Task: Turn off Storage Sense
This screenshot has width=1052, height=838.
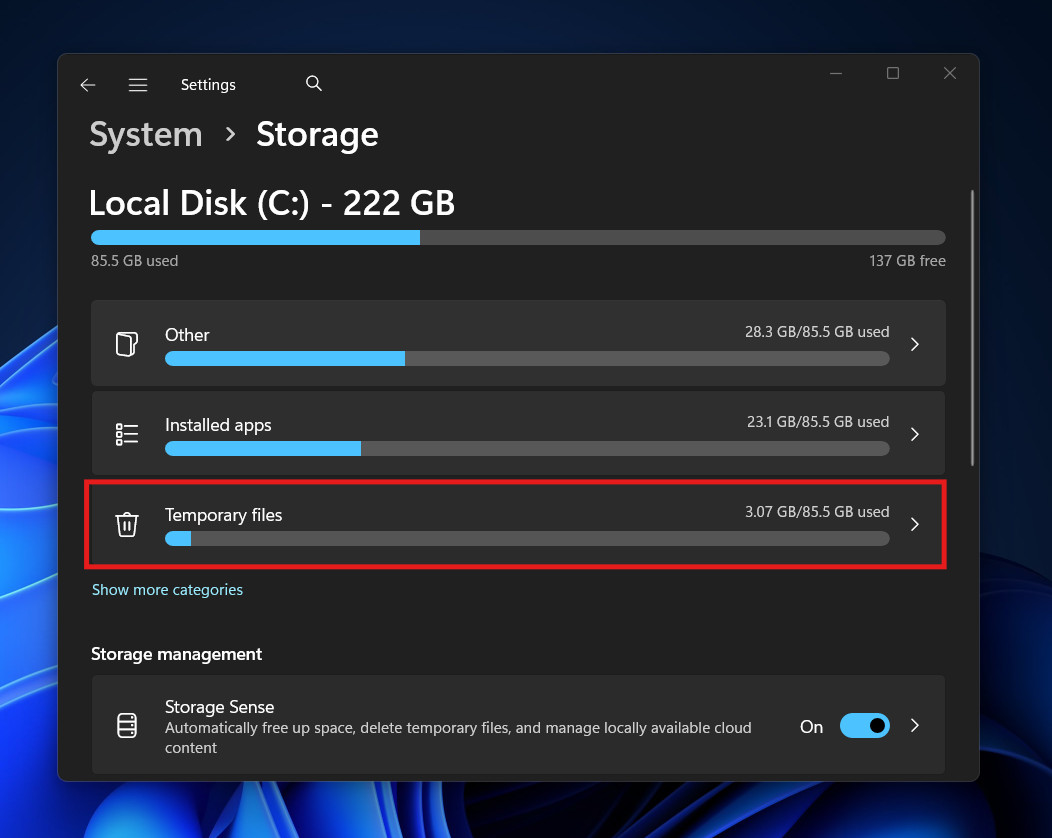Action: pyautogui.click(x=864, y=725)
